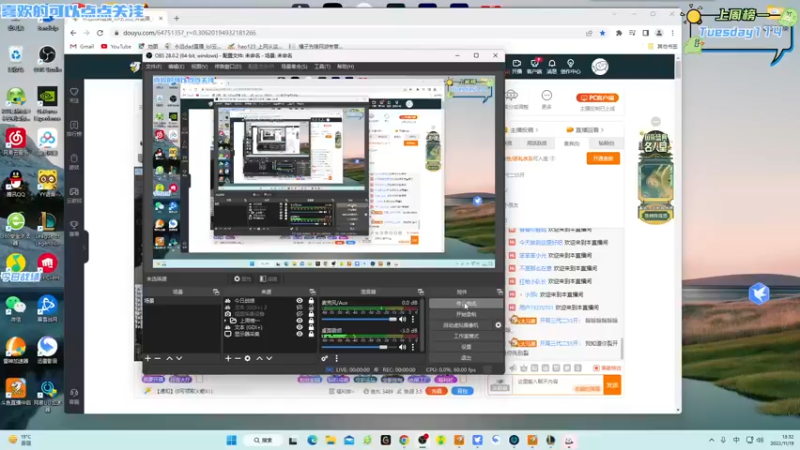This screenshot has width=800, height=450.
Task: Adjust 麦克风/Aux volume slider
Action: pos(359,319)
